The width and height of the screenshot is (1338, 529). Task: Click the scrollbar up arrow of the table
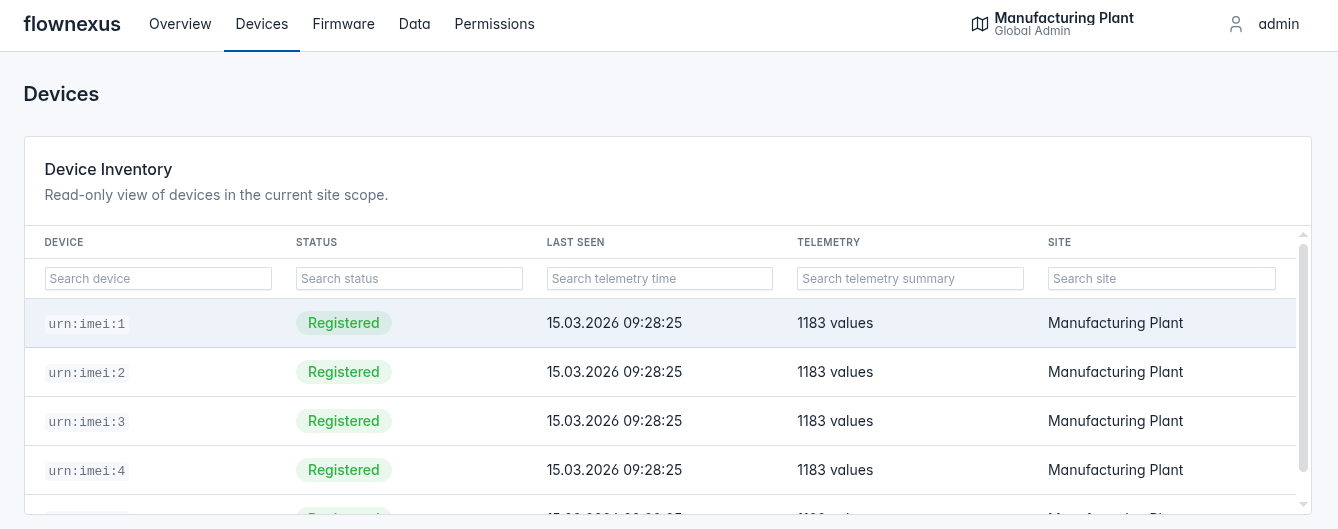(1303, 234)
